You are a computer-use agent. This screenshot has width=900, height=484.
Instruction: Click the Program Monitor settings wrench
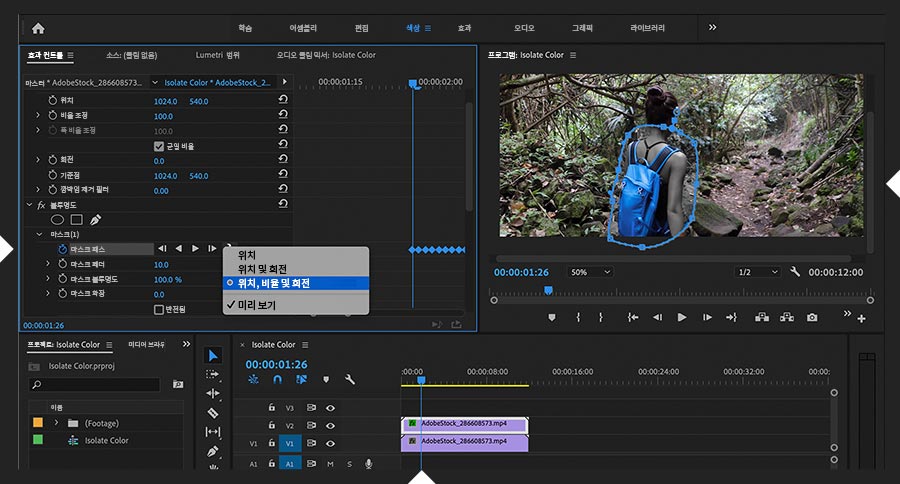click(795, 272)
